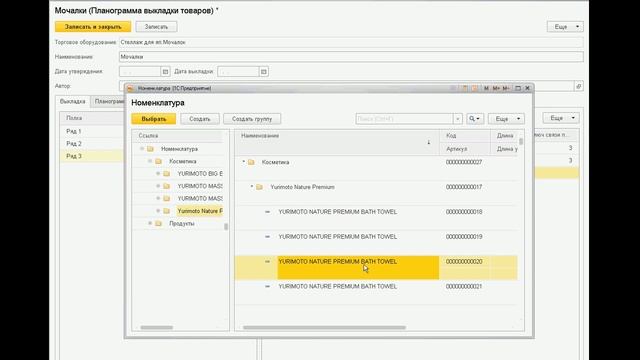This screenshot has width=640, height=360.
Task: Select the Продукты label in the tree
Action: 182,223
